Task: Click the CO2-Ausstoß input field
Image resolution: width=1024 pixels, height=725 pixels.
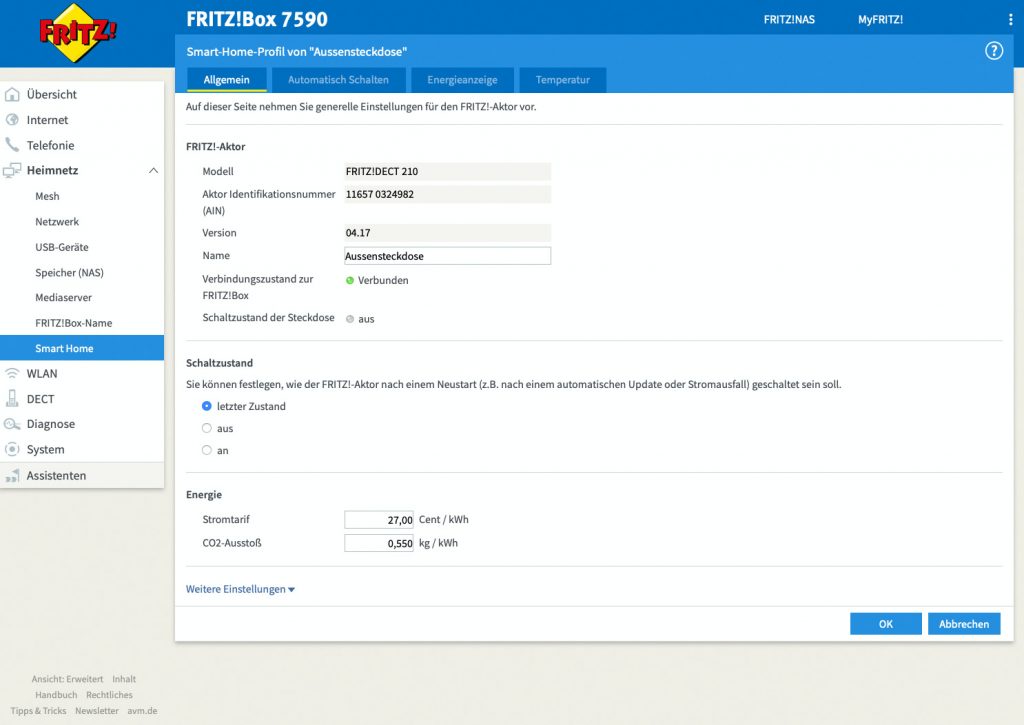Action: (379, 543)
